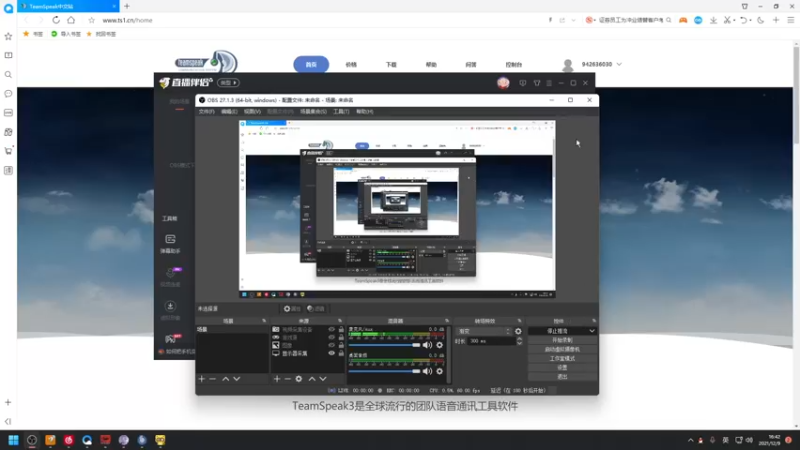This screenshot has height=450, width=800.
Task: Pop out the OBS Scenes dock
Action: tap(264, 321)
